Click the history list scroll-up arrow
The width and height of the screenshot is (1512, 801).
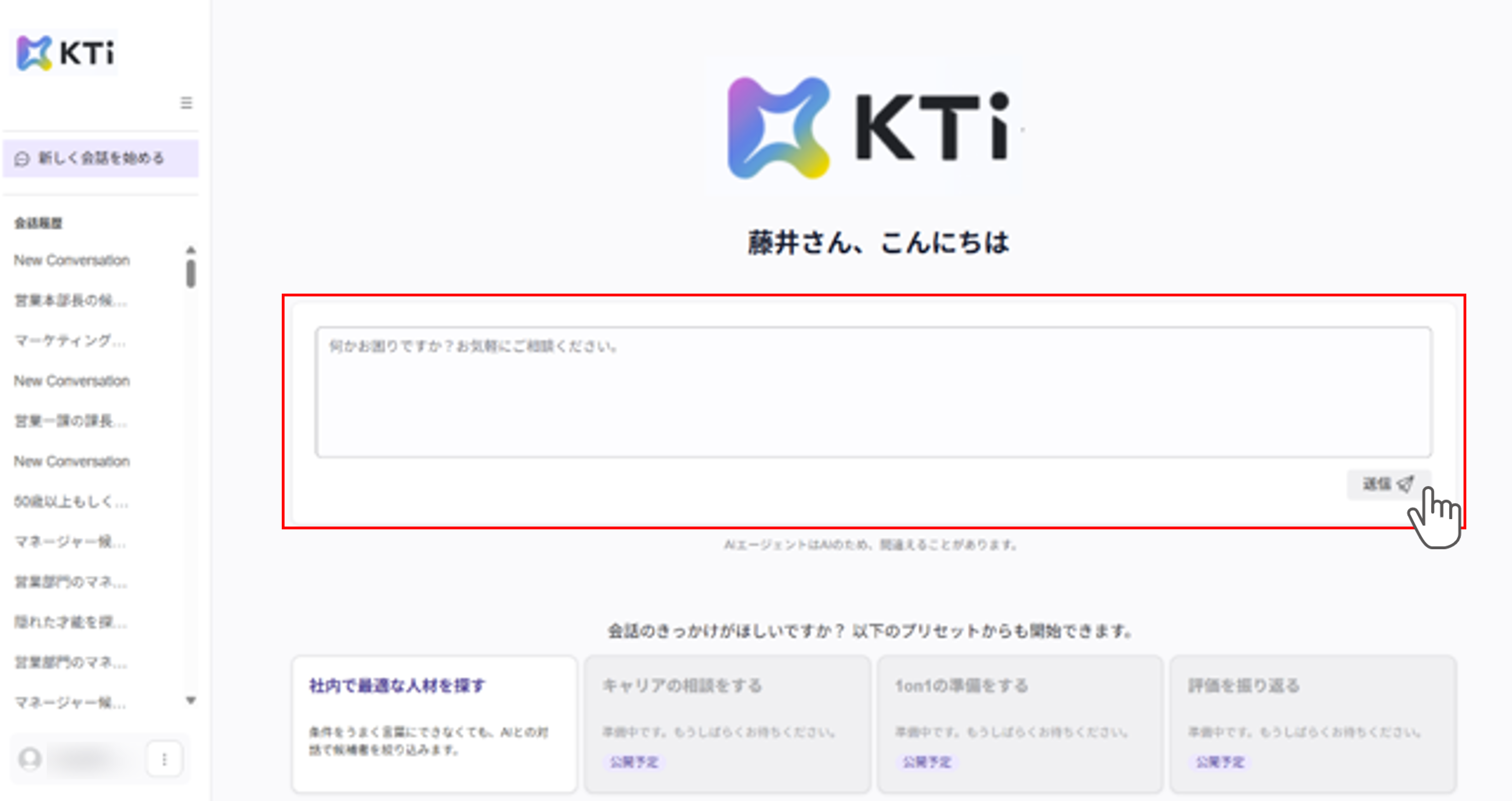[x=191, y=250]
